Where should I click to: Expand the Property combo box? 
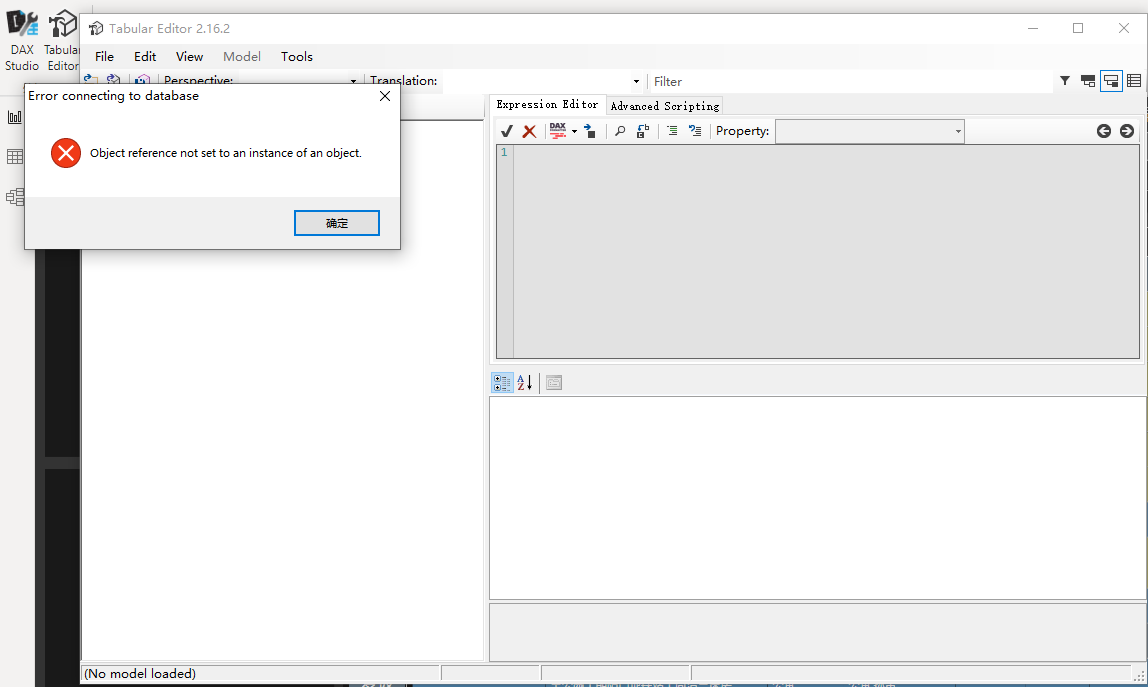[x=956, y=131]
